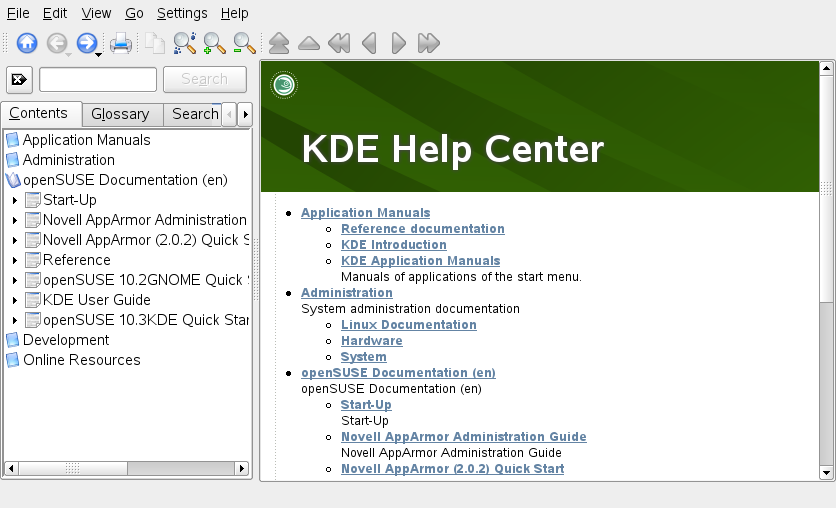Click inside the search text field
Image resolution: width=836 pixels, height=508 pixels.
(97, 80)
